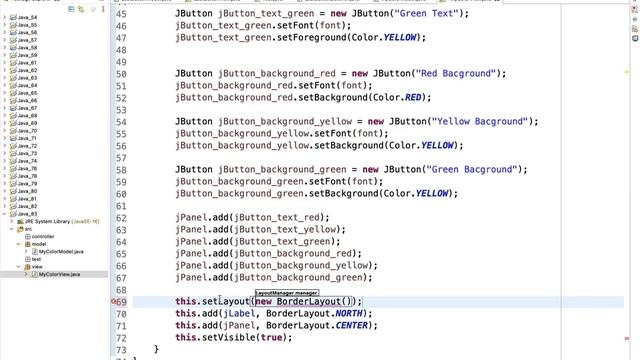Click the Java_80 project icon

point(13,191)
